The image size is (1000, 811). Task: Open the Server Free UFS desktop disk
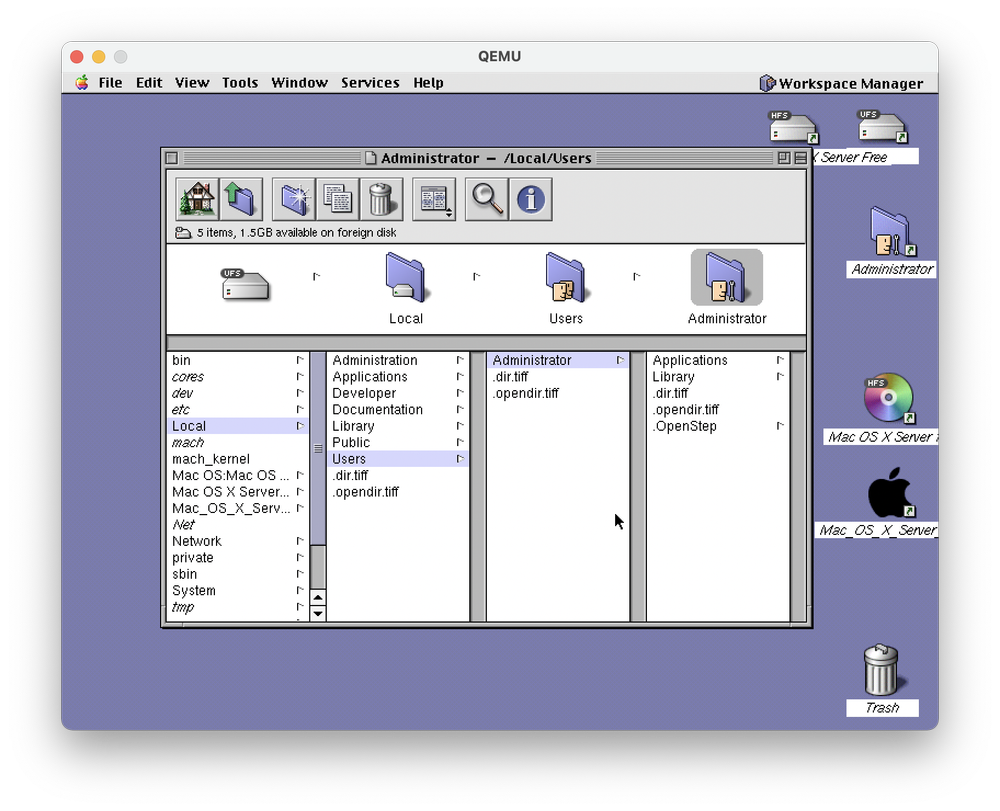883,127
